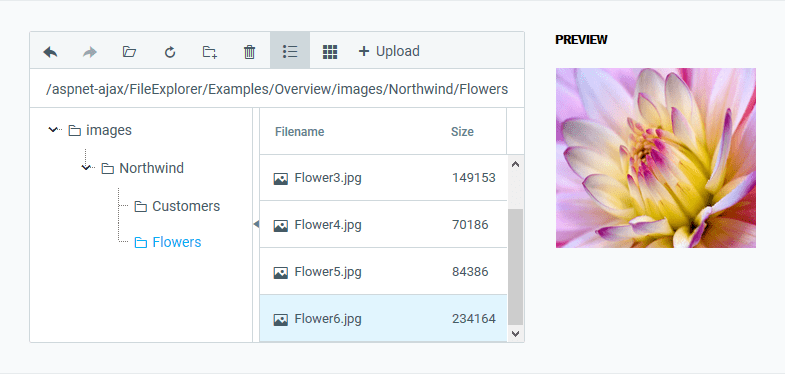Click the scrollbar down arrow in file list
Screen dimensions: 785x374
click(516, 333)
